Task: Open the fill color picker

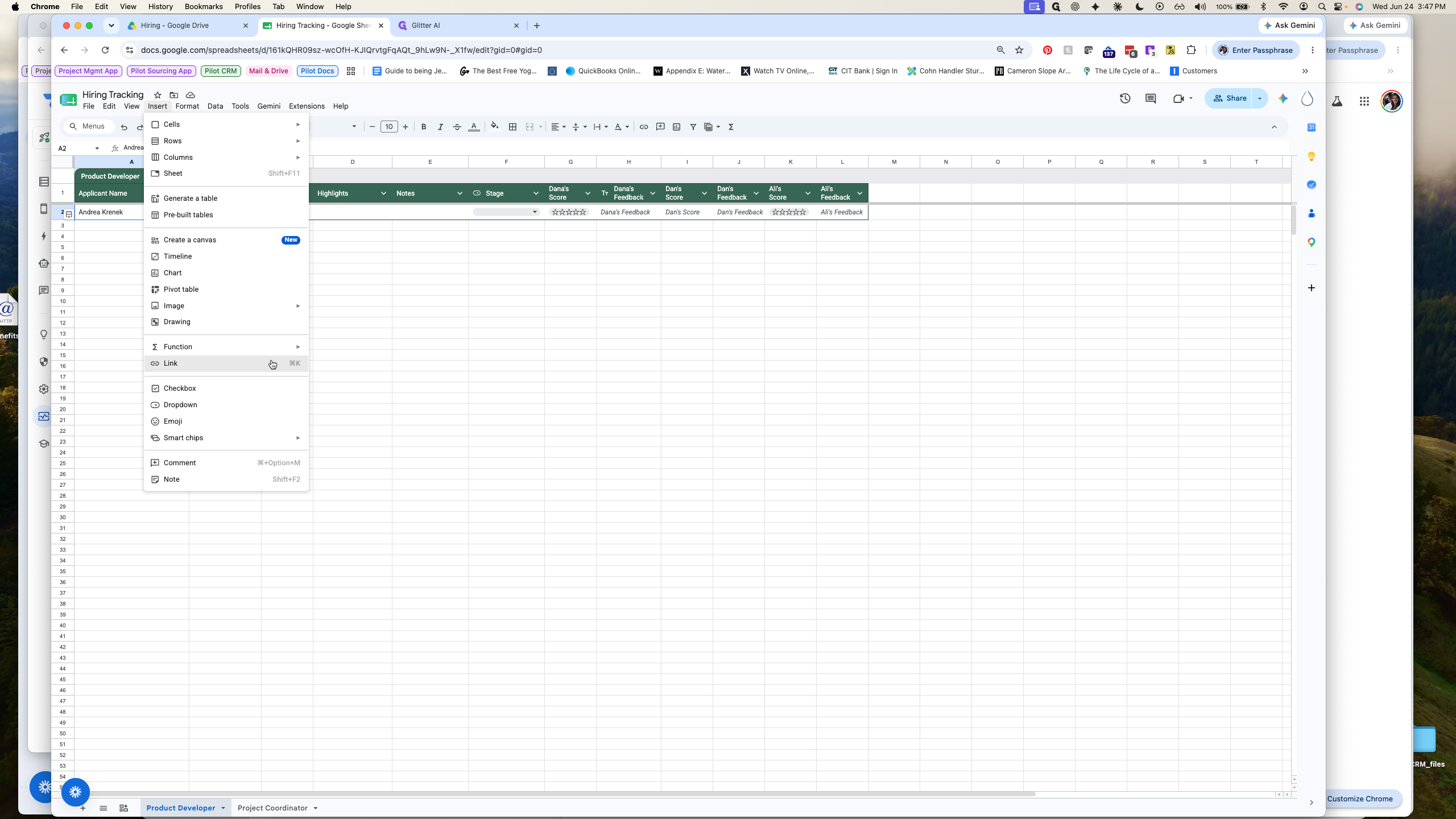Action: [494, 126]
